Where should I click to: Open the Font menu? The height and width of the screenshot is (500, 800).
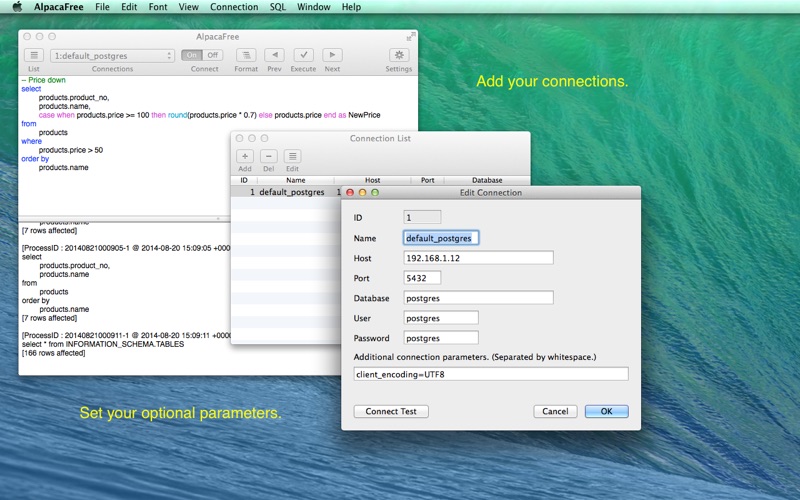coord(158,7)
